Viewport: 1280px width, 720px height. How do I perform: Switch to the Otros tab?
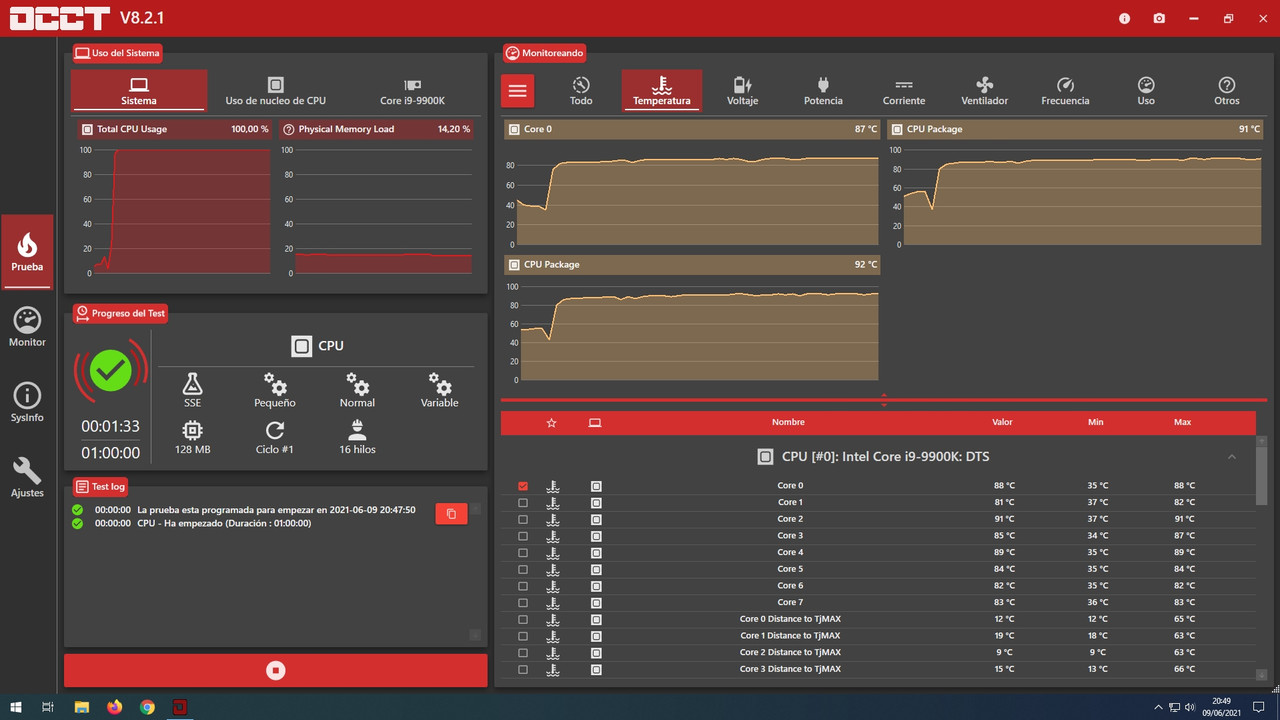1226,90
